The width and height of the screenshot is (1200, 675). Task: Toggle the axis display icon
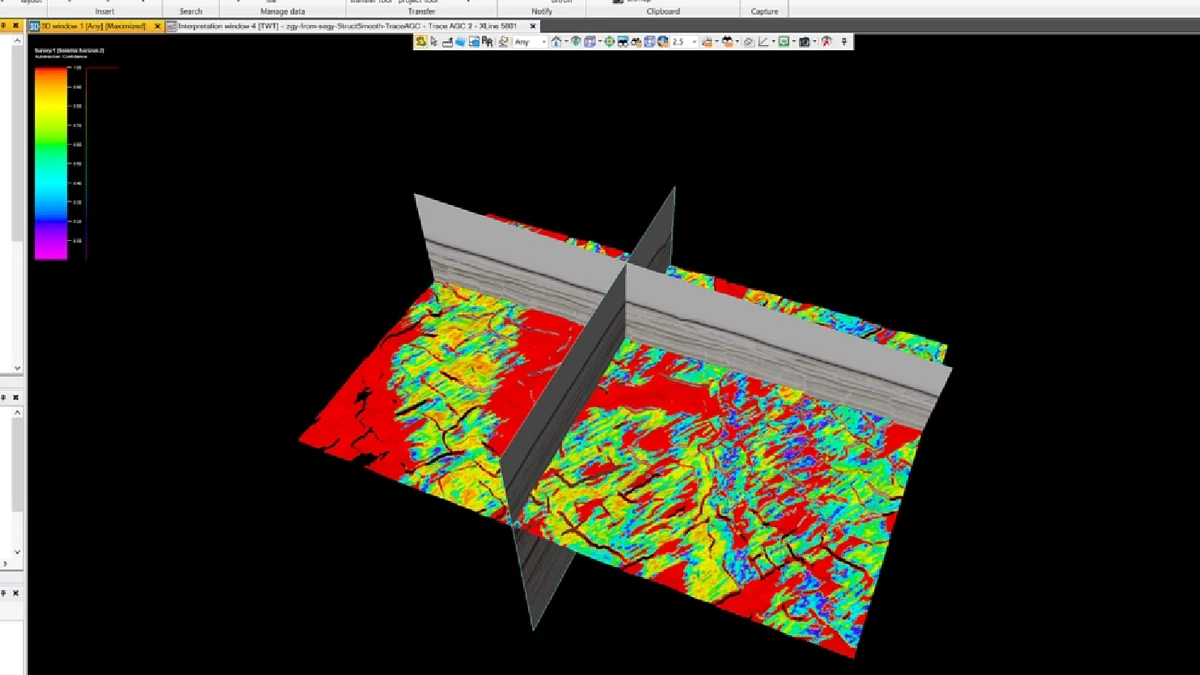click(762, 42)
